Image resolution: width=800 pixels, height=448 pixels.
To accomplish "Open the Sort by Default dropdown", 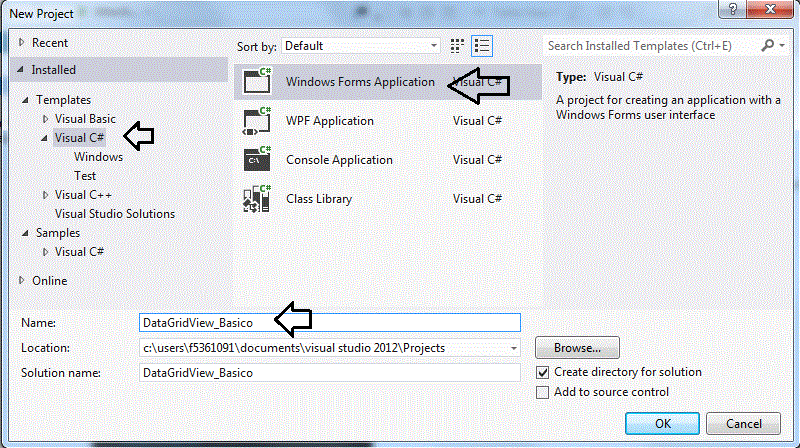I will (x=361, y=46).
